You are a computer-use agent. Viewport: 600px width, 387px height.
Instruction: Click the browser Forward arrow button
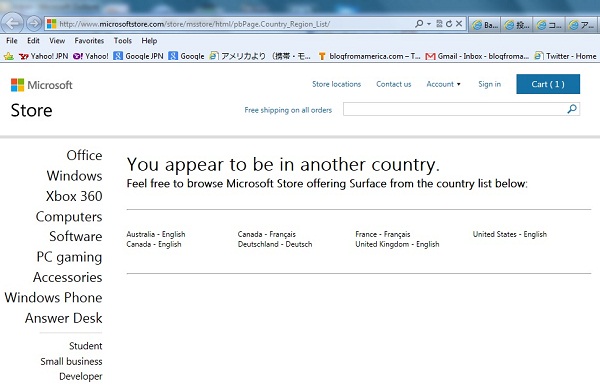coord(34,24)
